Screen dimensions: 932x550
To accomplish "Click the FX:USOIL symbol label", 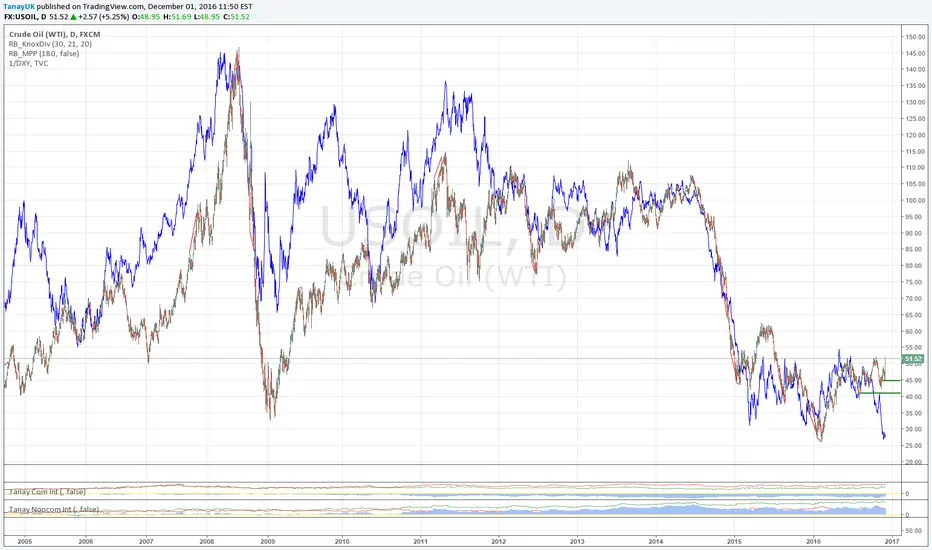I will [23, 17].
